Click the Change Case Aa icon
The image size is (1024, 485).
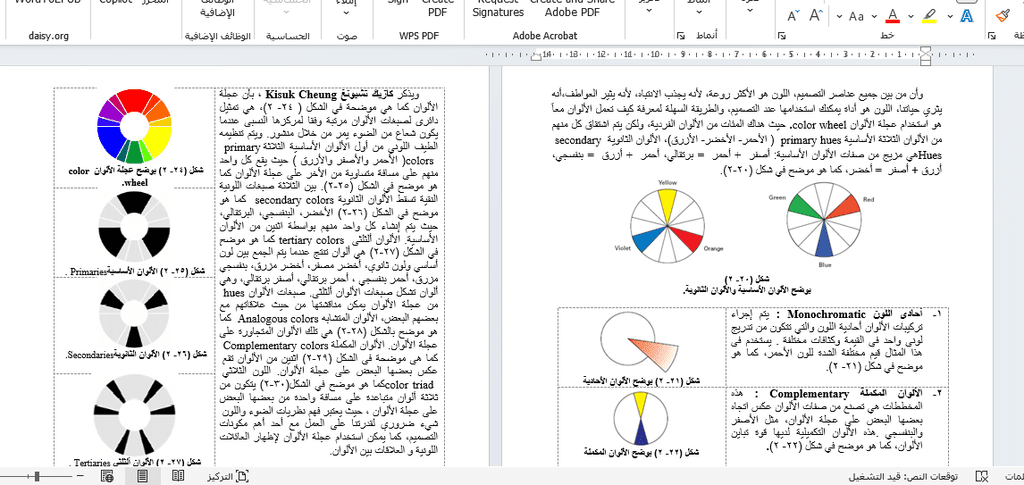[856, 16]
